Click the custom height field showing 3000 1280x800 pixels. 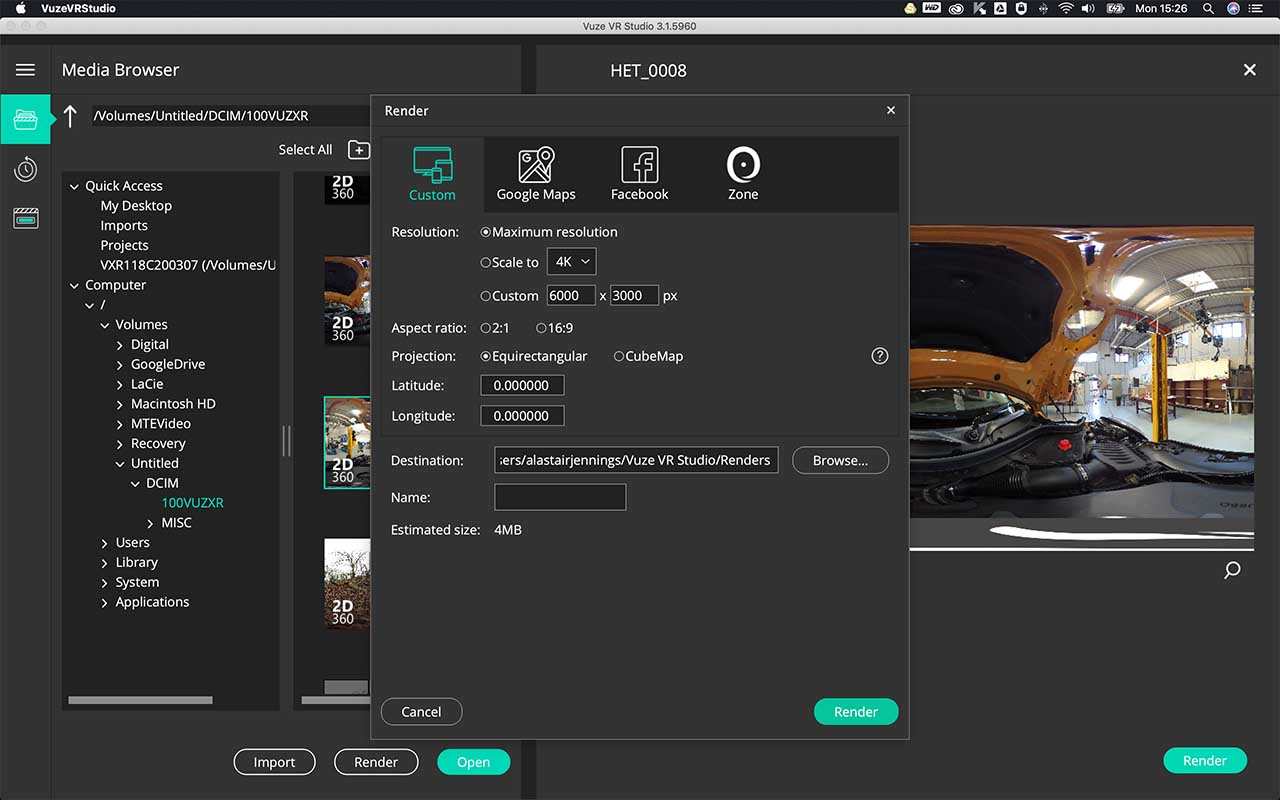click(634, 296)
